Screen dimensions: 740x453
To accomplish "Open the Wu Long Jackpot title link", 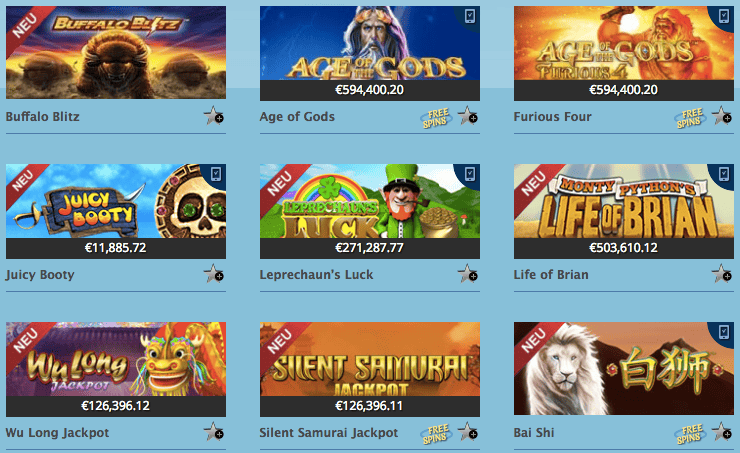I will pyautogui.click(x=57, y=433).
